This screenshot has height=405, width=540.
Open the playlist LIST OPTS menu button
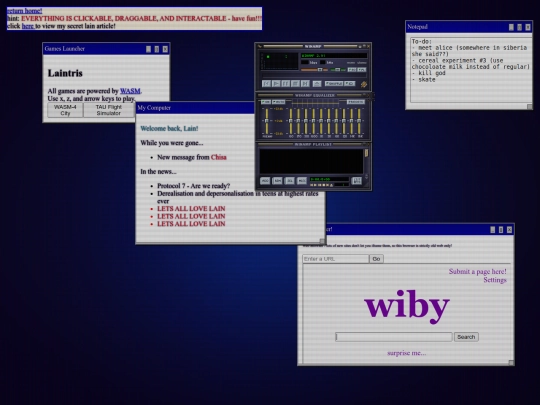pos(357,181)
